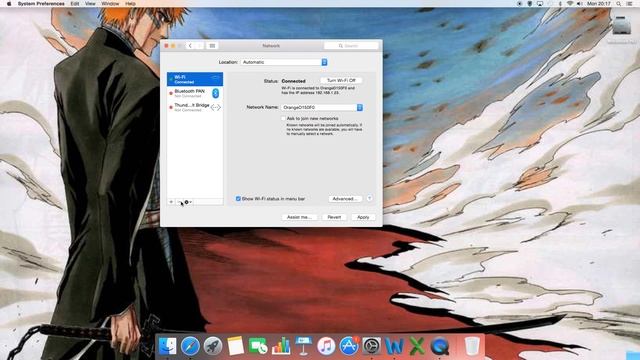Open the Trash in the Dock
This screenshot has width=640, height=360.
pos(472,346)
